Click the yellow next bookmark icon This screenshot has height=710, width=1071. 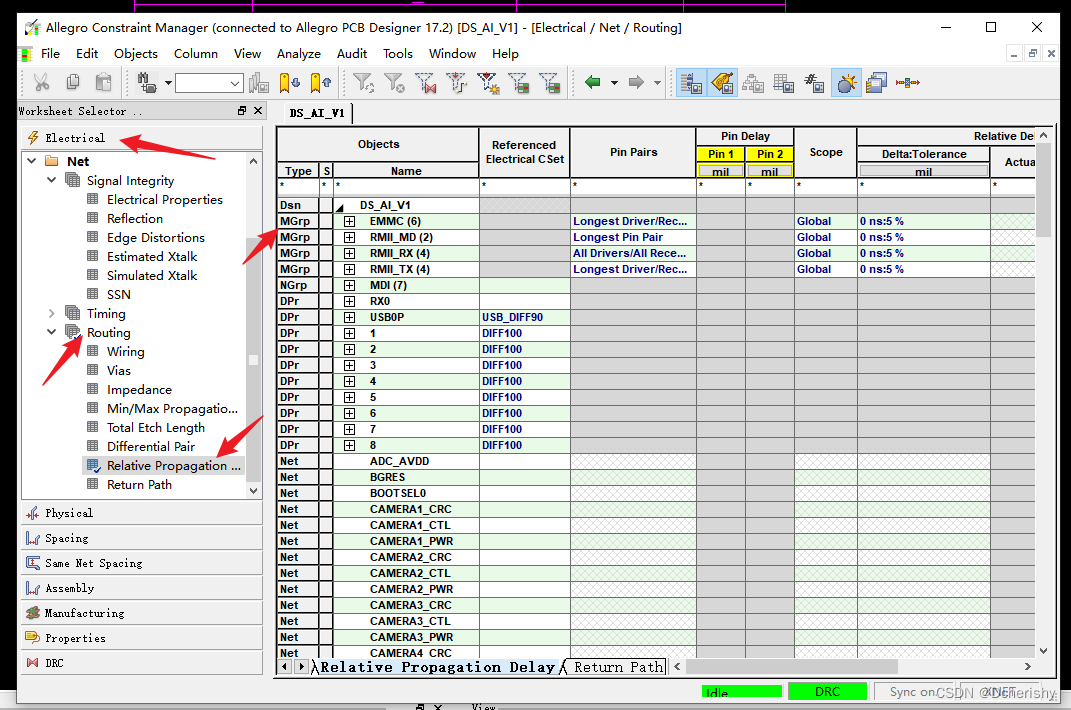click(290, 83)
